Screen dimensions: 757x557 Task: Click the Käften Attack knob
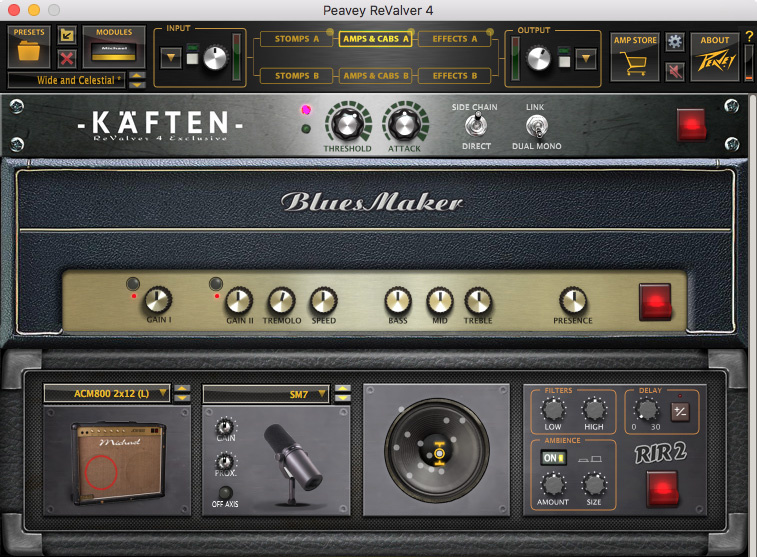(x=405, y=124)
